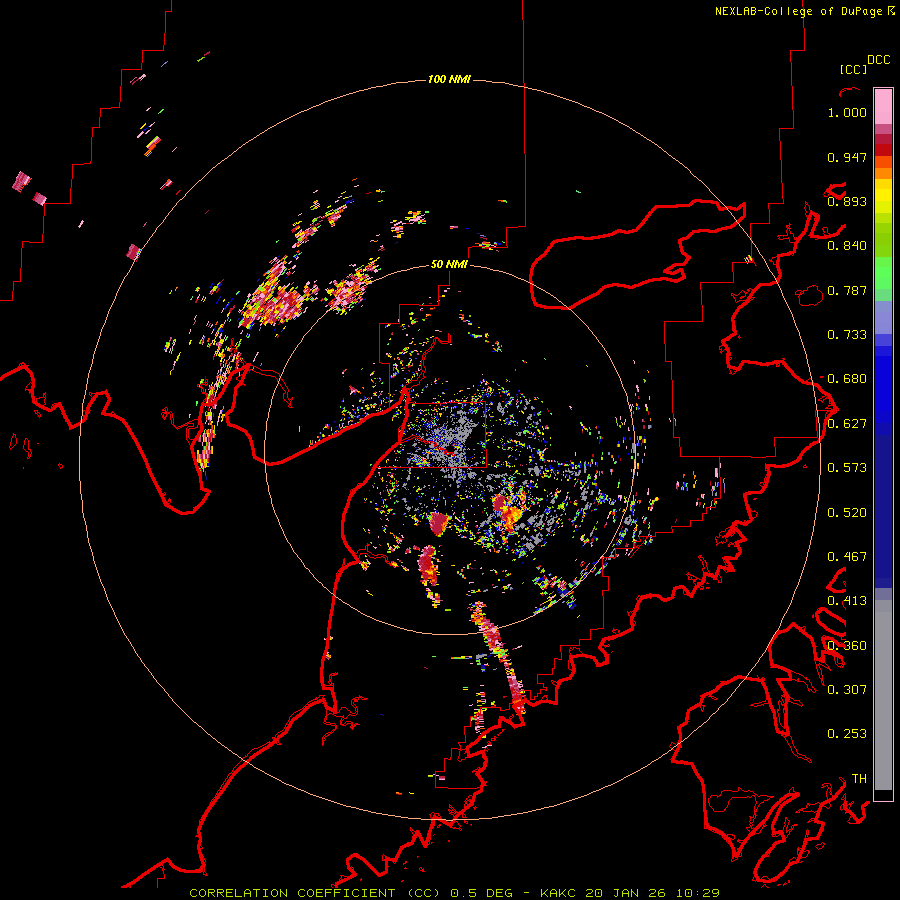
Task: Pick the light pink band on color bar
Action: point(883,106)
